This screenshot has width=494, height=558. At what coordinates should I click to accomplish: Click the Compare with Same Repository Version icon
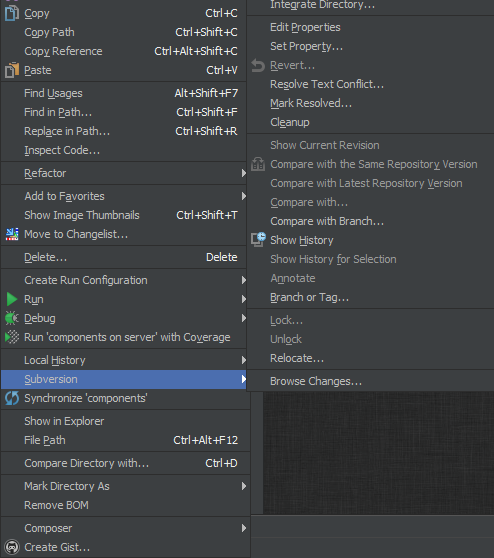pos(258,164)
